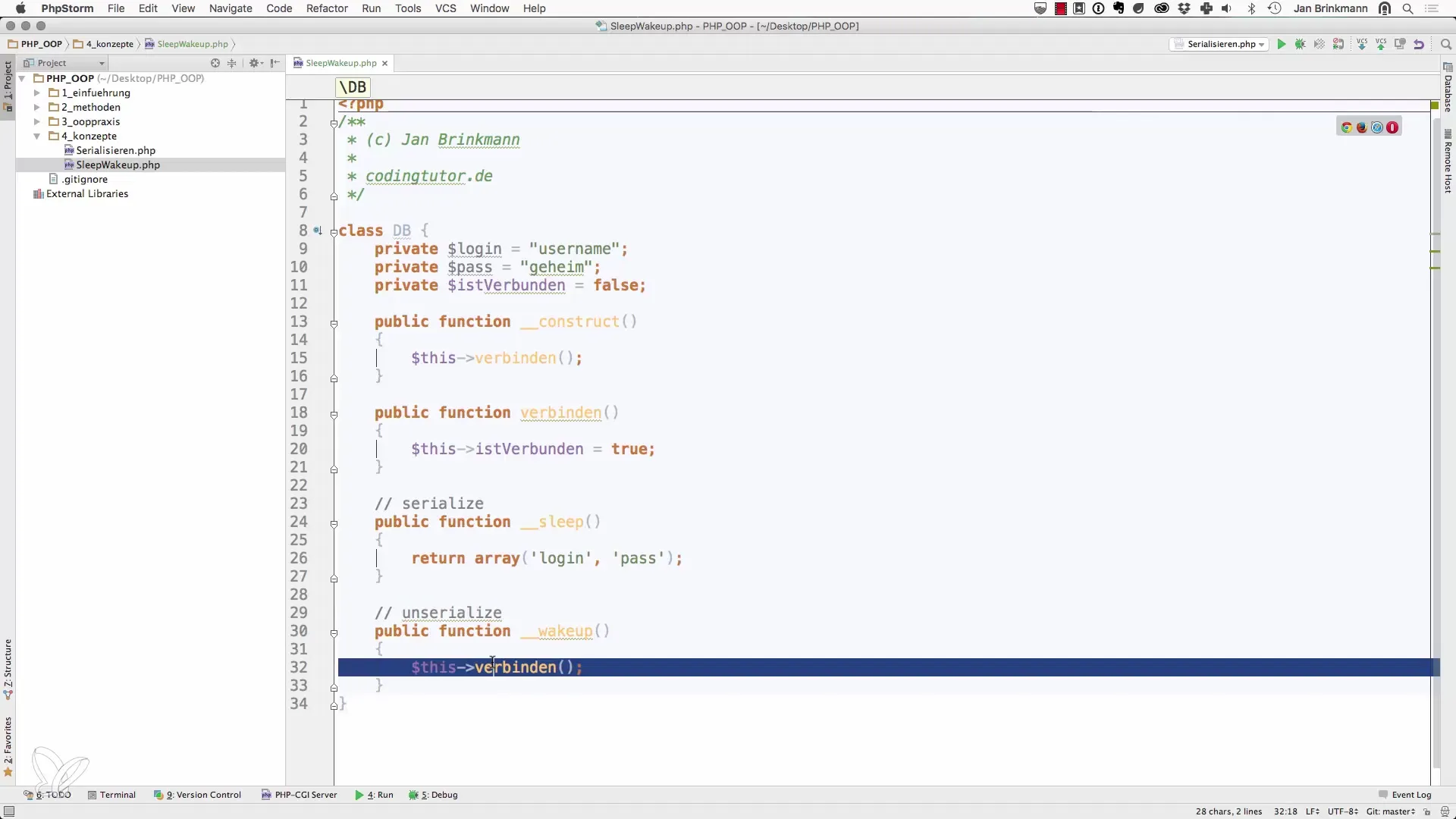Revert changes with purple undo arrow

pyautogui.click(x=1420, y=44)
